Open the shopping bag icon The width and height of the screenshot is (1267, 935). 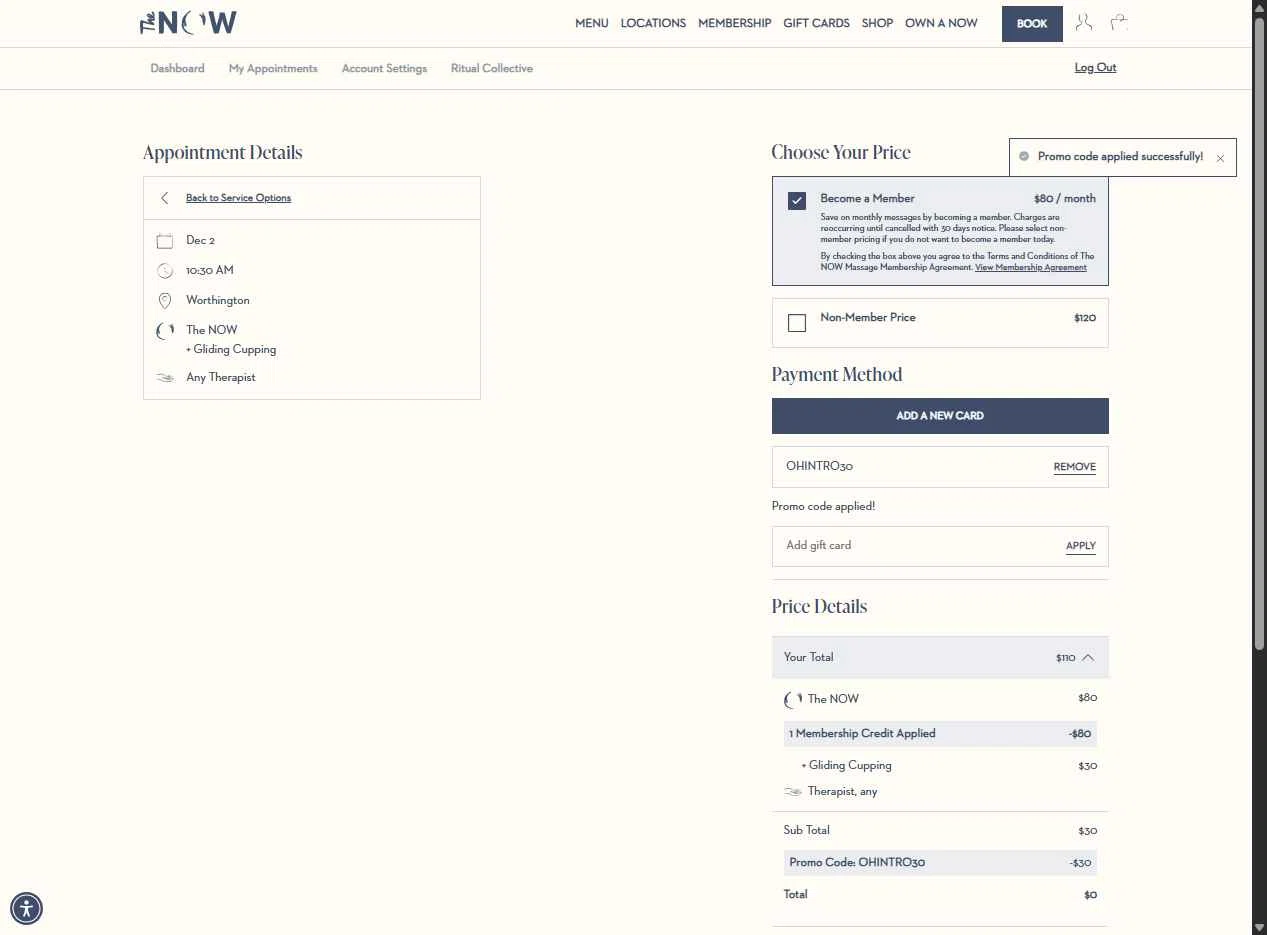coord(1119,22)
